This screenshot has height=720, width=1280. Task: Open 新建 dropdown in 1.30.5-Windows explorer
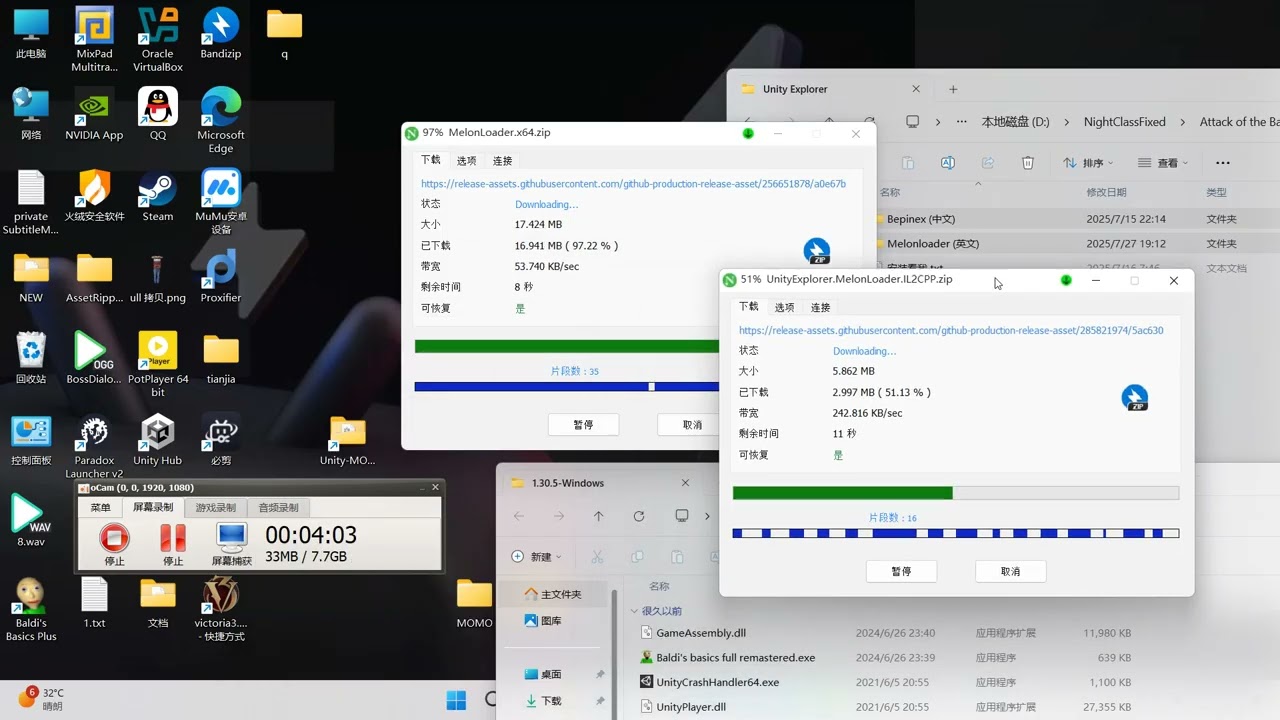[x=537, y=557]
